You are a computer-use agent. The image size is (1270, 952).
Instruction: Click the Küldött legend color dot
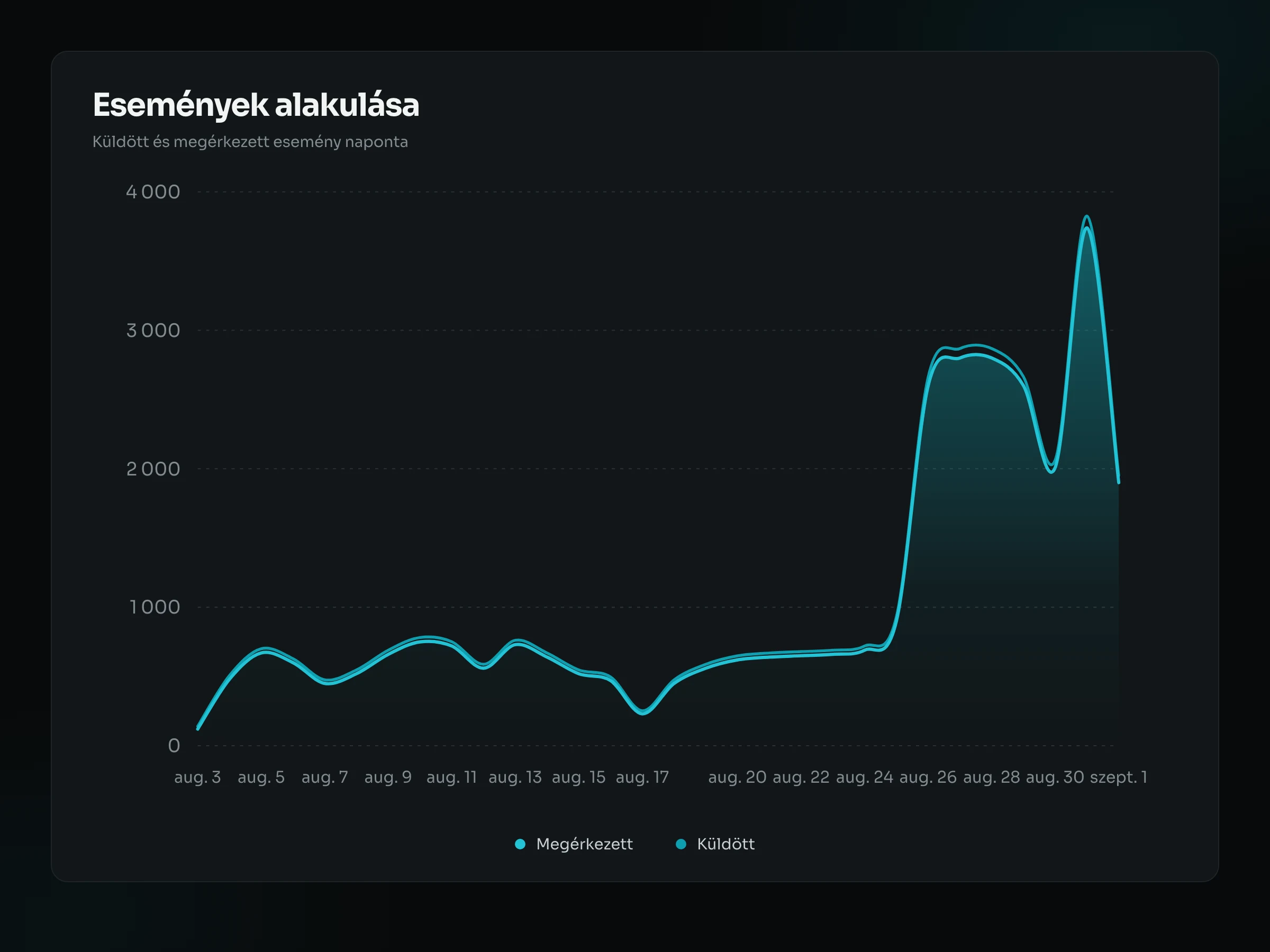(681, 844)
